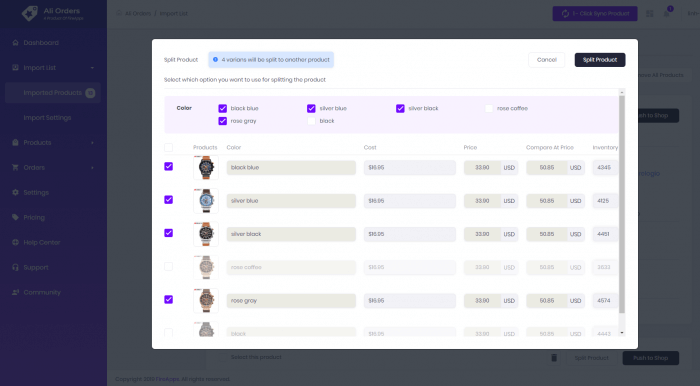Click the Compare At Price column header
Image resolution: width=700 pixels, height=386 pixels.
click(x=550, y=147)
